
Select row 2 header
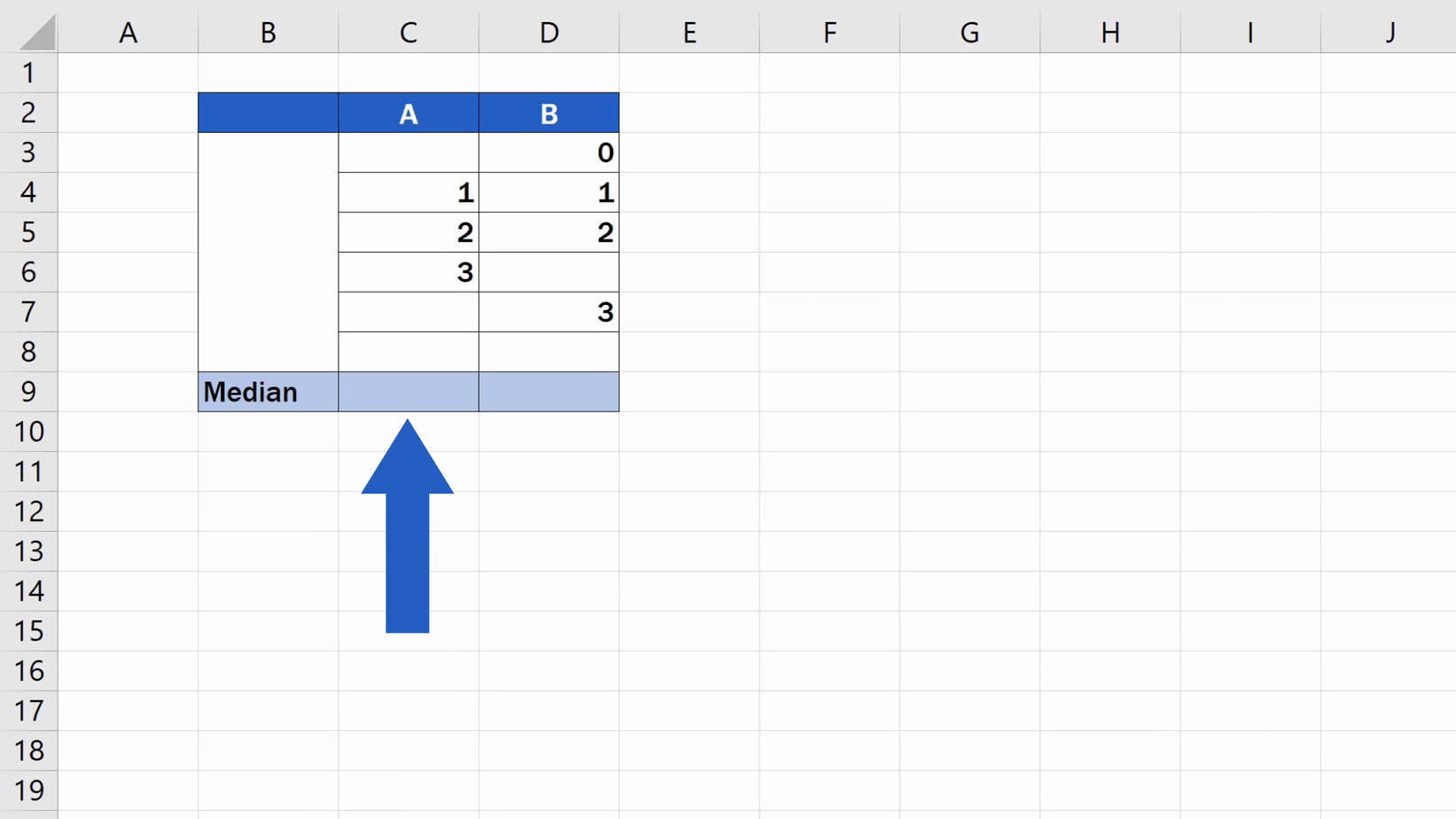point(29,113)
